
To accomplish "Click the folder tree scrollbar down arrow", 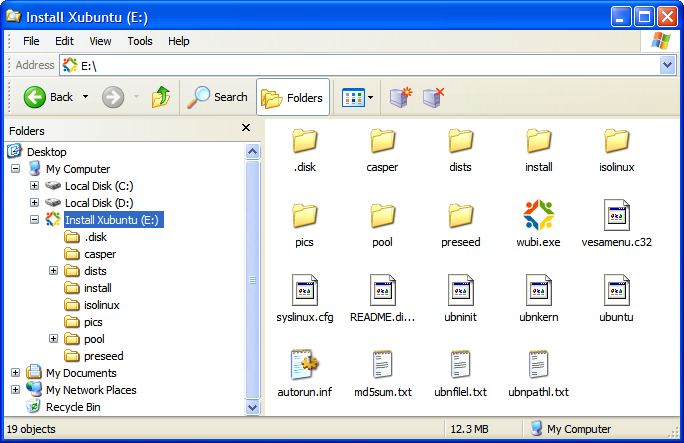I will click(253, 408).
